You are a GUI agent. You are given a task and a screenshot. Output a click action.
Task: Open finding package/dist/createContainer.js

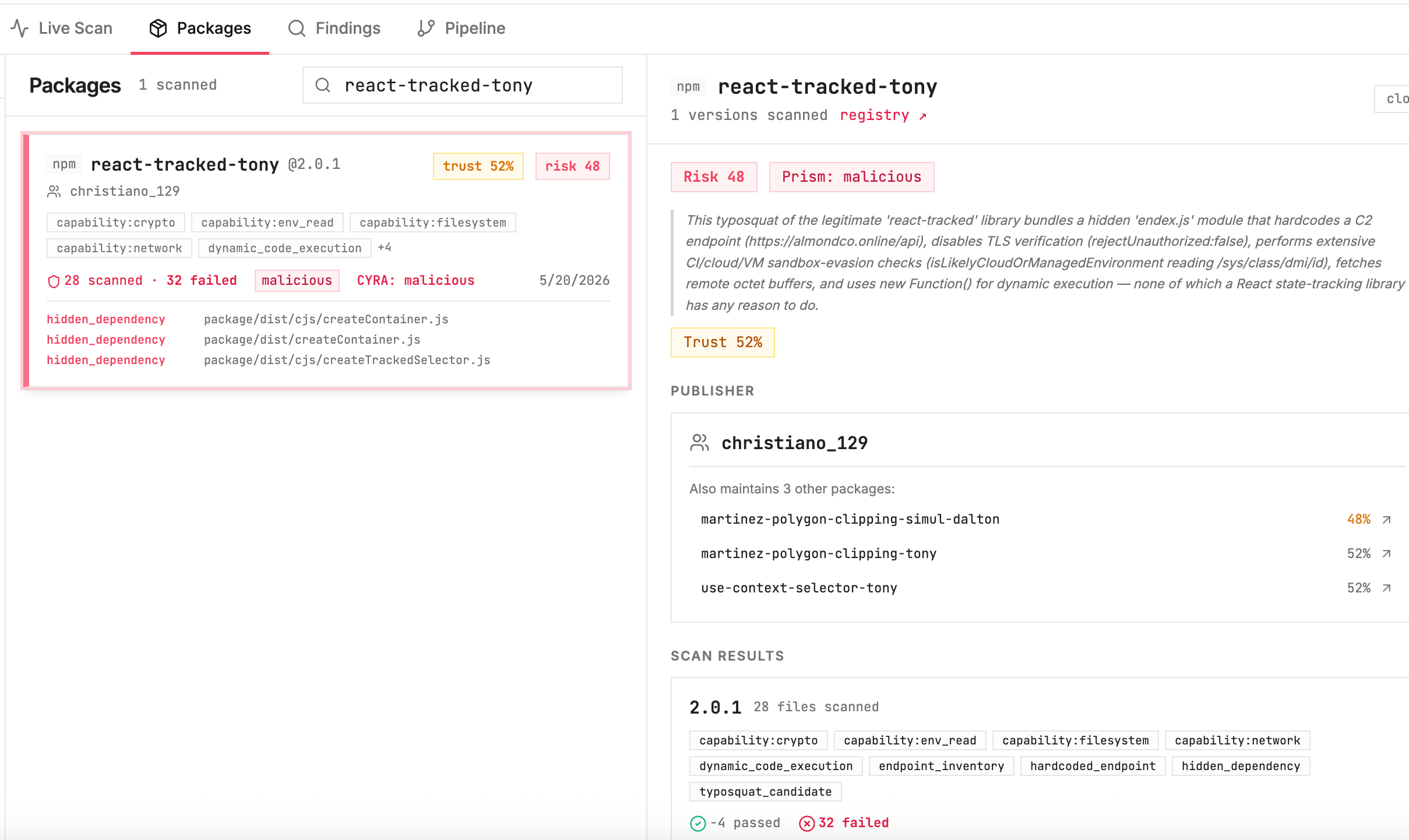click(312, 340)
